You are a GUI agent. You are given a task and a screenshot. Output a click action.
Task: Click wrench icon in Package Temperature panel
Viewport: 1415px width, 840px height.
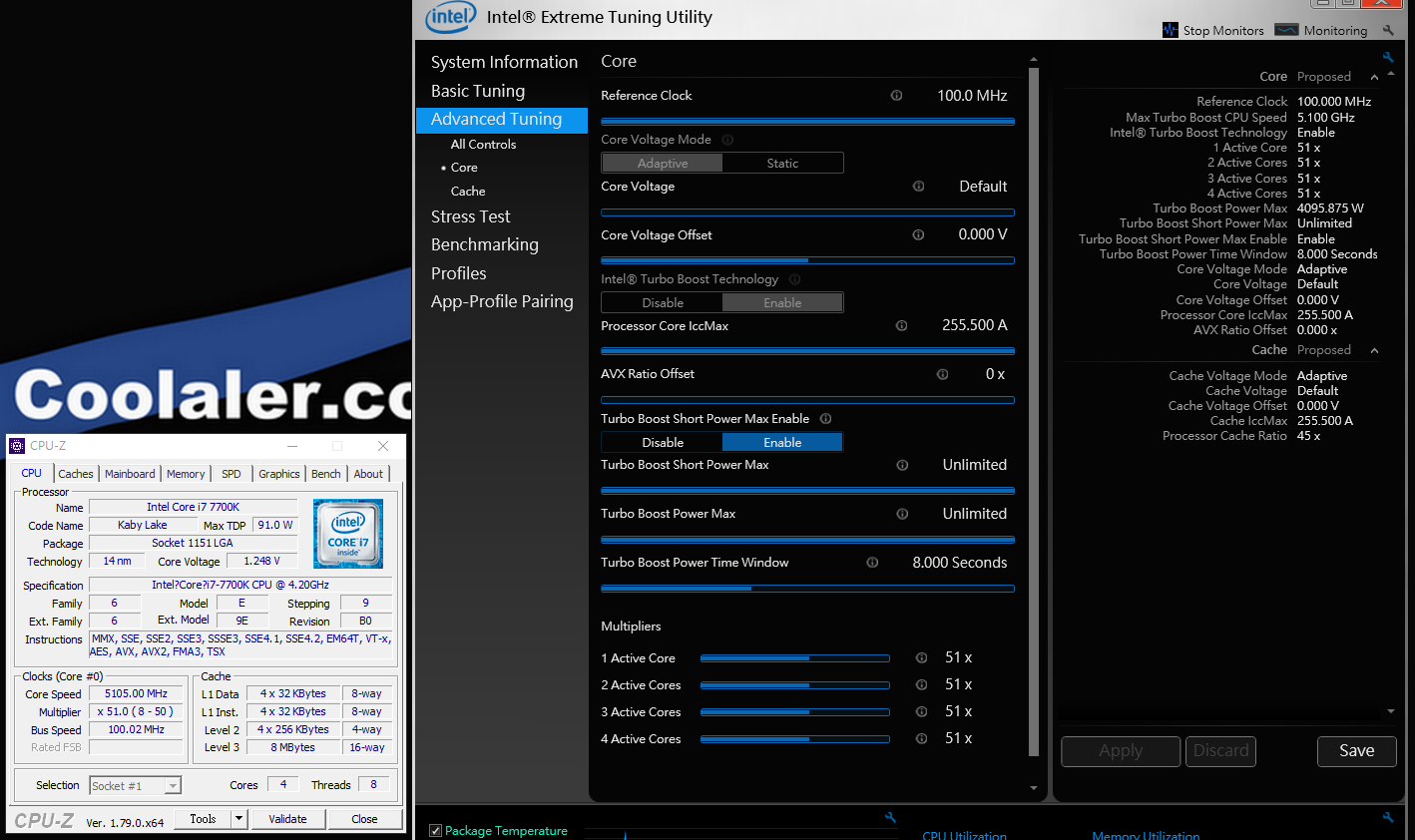click(x=890, y=817)
